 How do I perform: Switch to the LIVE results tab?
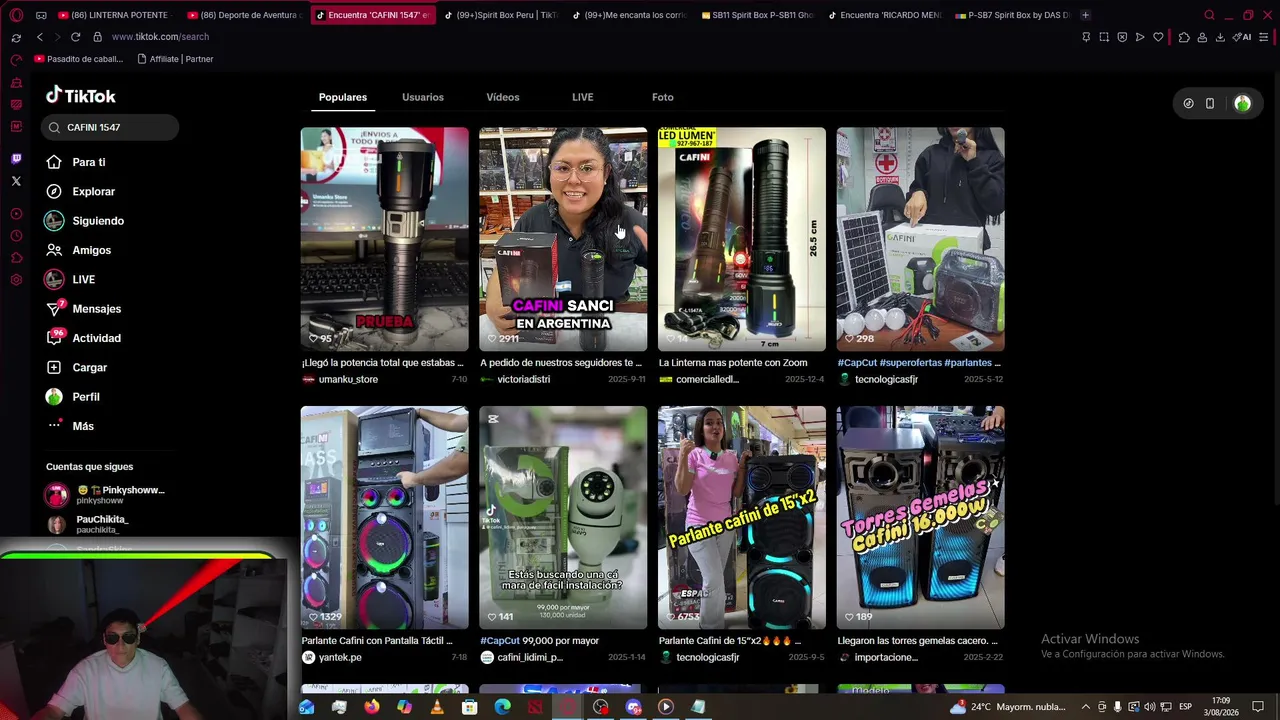pyautogui.click(x=583, y=97)
